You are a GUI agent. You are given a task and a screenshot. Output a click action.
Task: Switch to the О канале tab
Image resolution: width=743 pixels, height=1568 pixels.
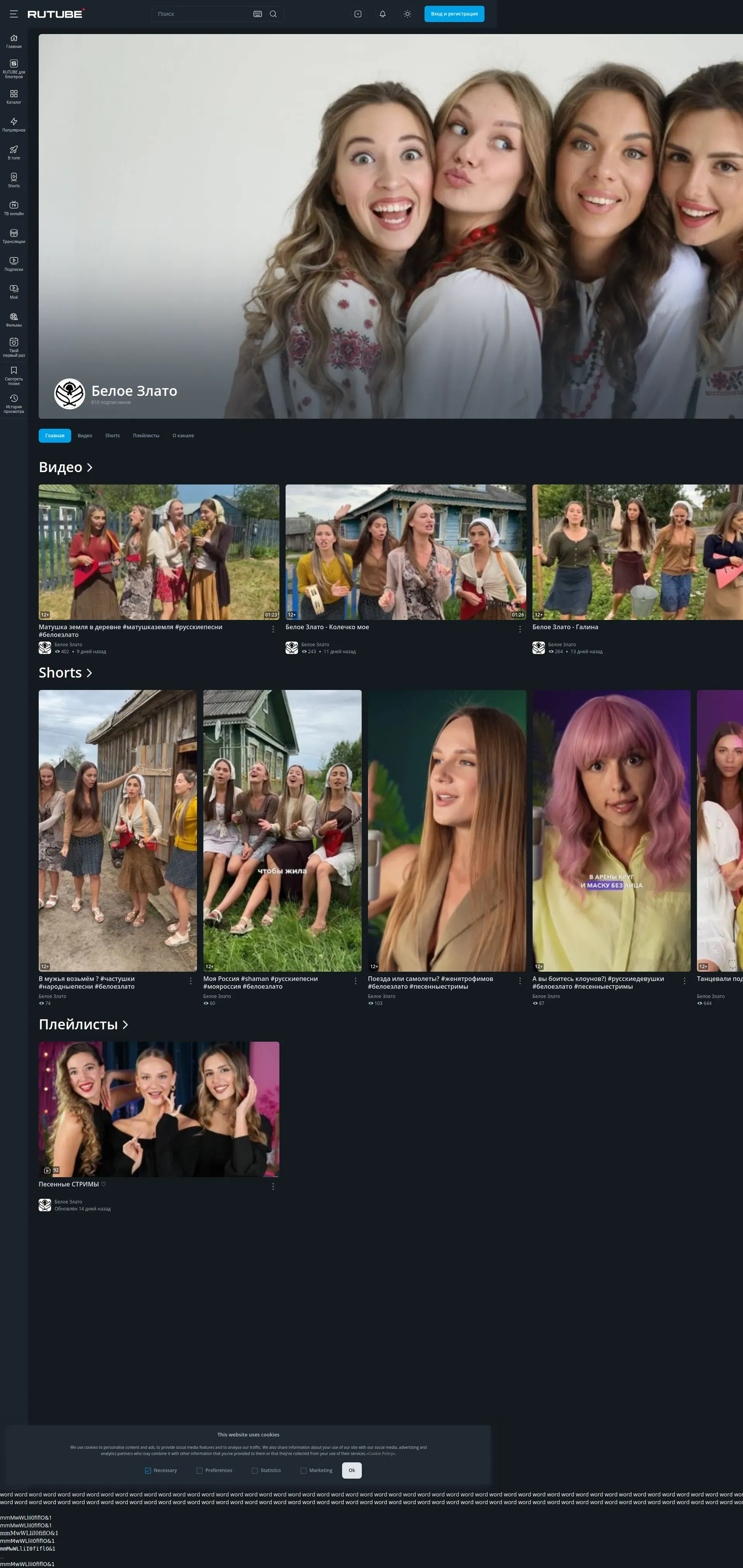coord(183,436)
